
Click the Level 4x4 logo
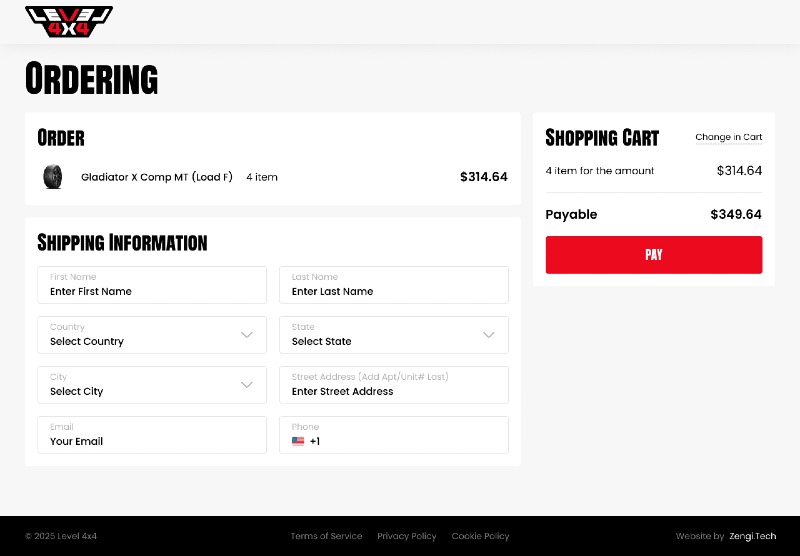coord(68,22)
